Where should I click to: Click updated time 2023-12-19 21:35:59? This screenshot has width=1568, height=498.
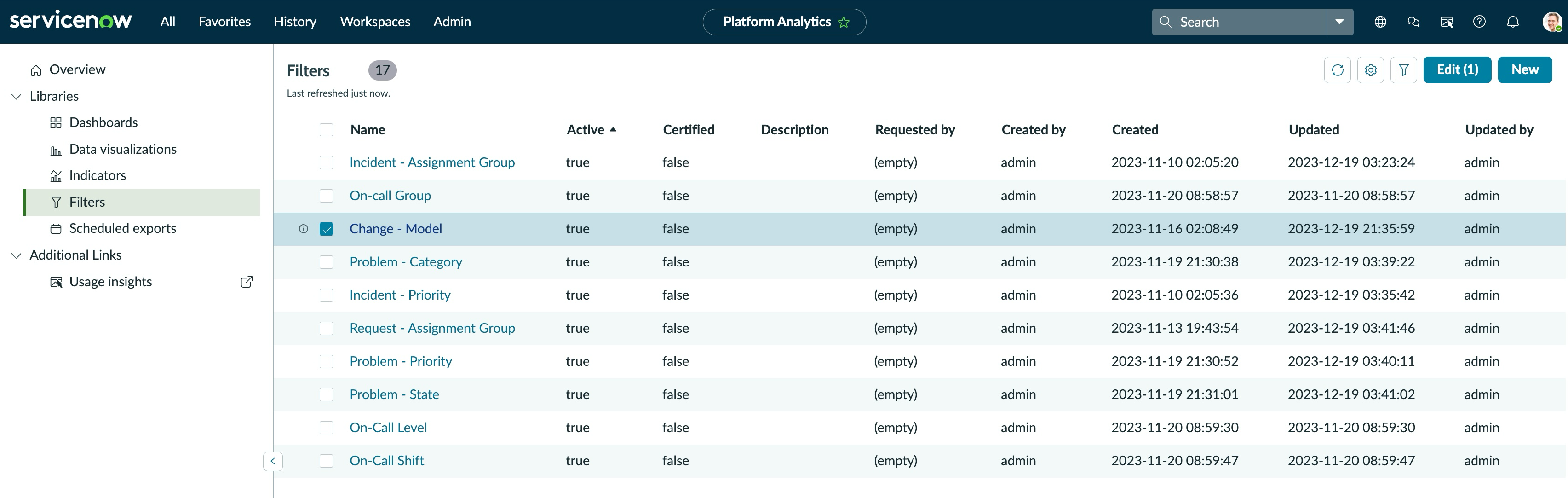(x=1351, y=229)
